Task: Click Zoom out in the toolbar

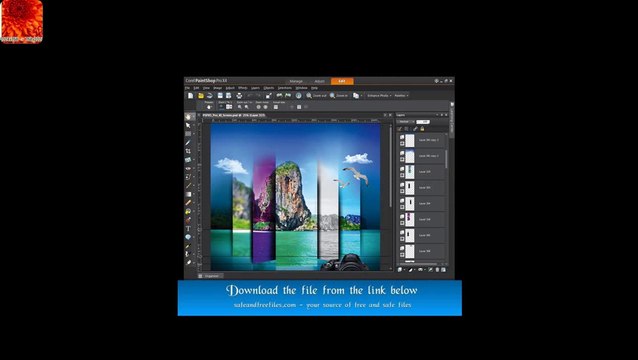Action: click(x=317, y=96)
